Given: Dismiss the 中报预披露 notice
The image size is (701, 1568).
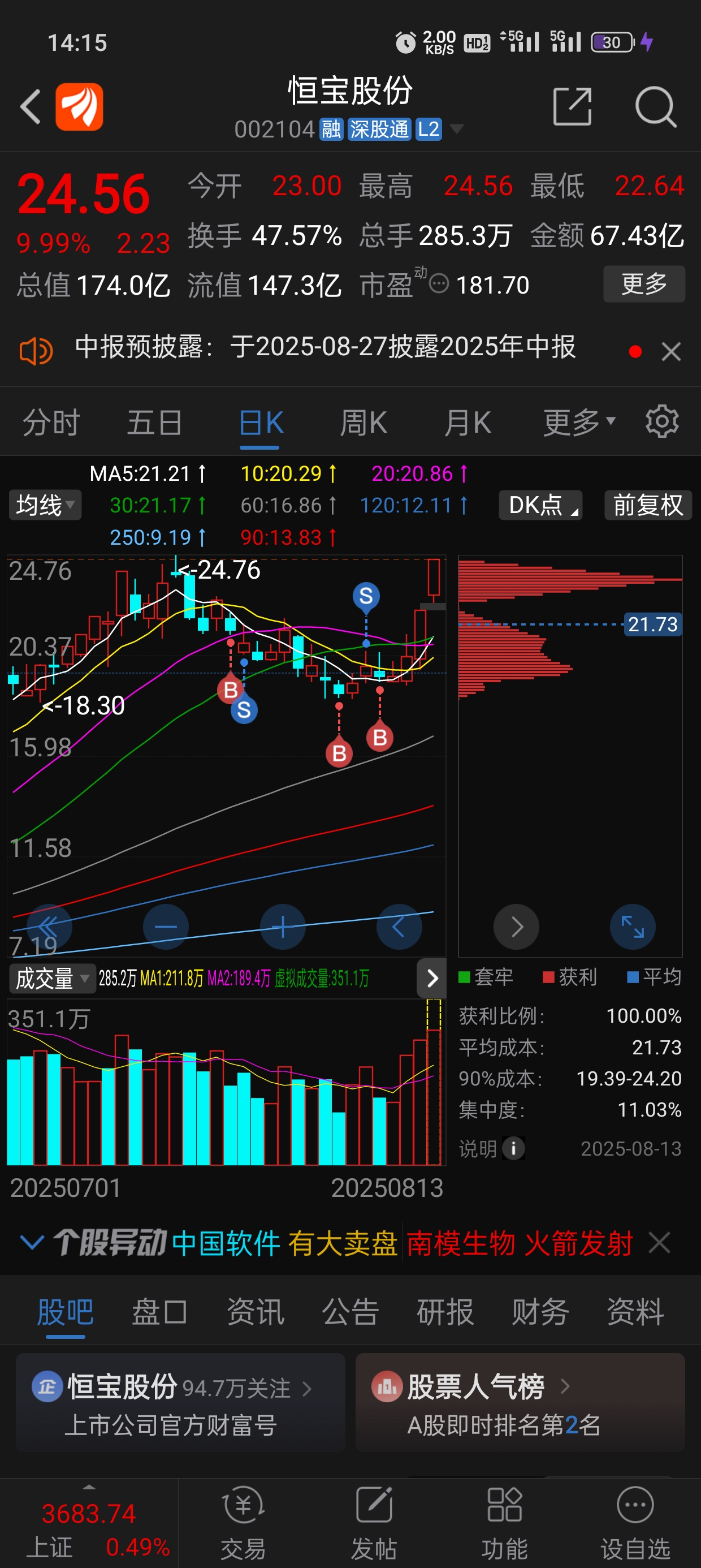Looking at the screenshot, I should pyautogui.click(x=671, y=351).
